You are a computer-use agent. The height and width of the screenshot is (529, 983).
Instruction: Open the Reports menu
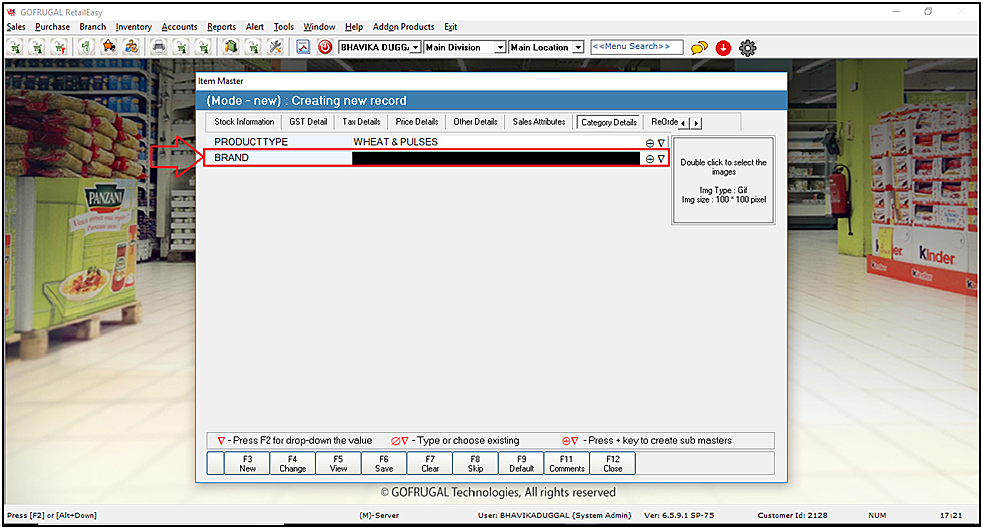222,27
